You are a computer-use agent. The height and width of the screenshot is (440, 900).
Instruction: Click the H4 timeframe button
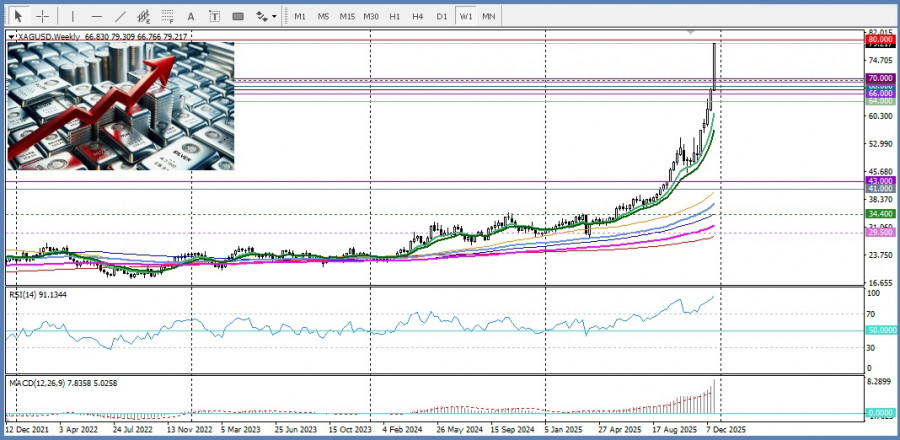coord(418,16)
